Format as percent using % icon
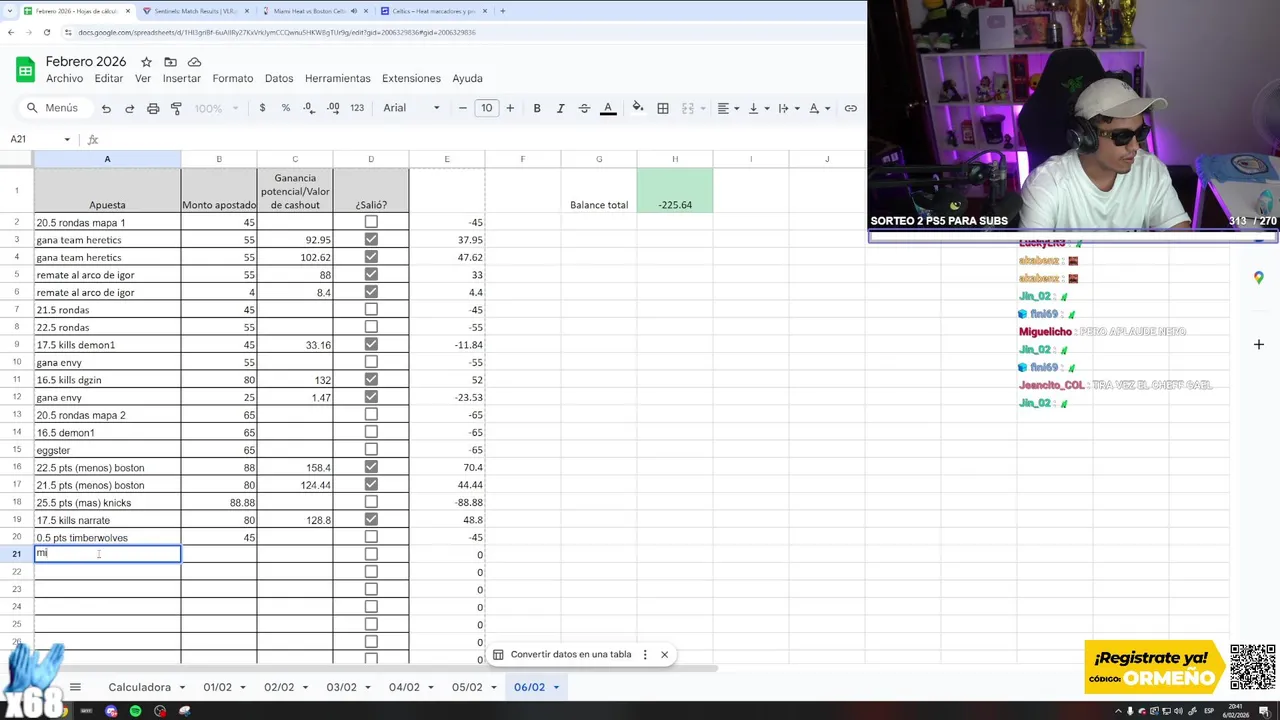The image size is (1280, 720). [286, 108]
